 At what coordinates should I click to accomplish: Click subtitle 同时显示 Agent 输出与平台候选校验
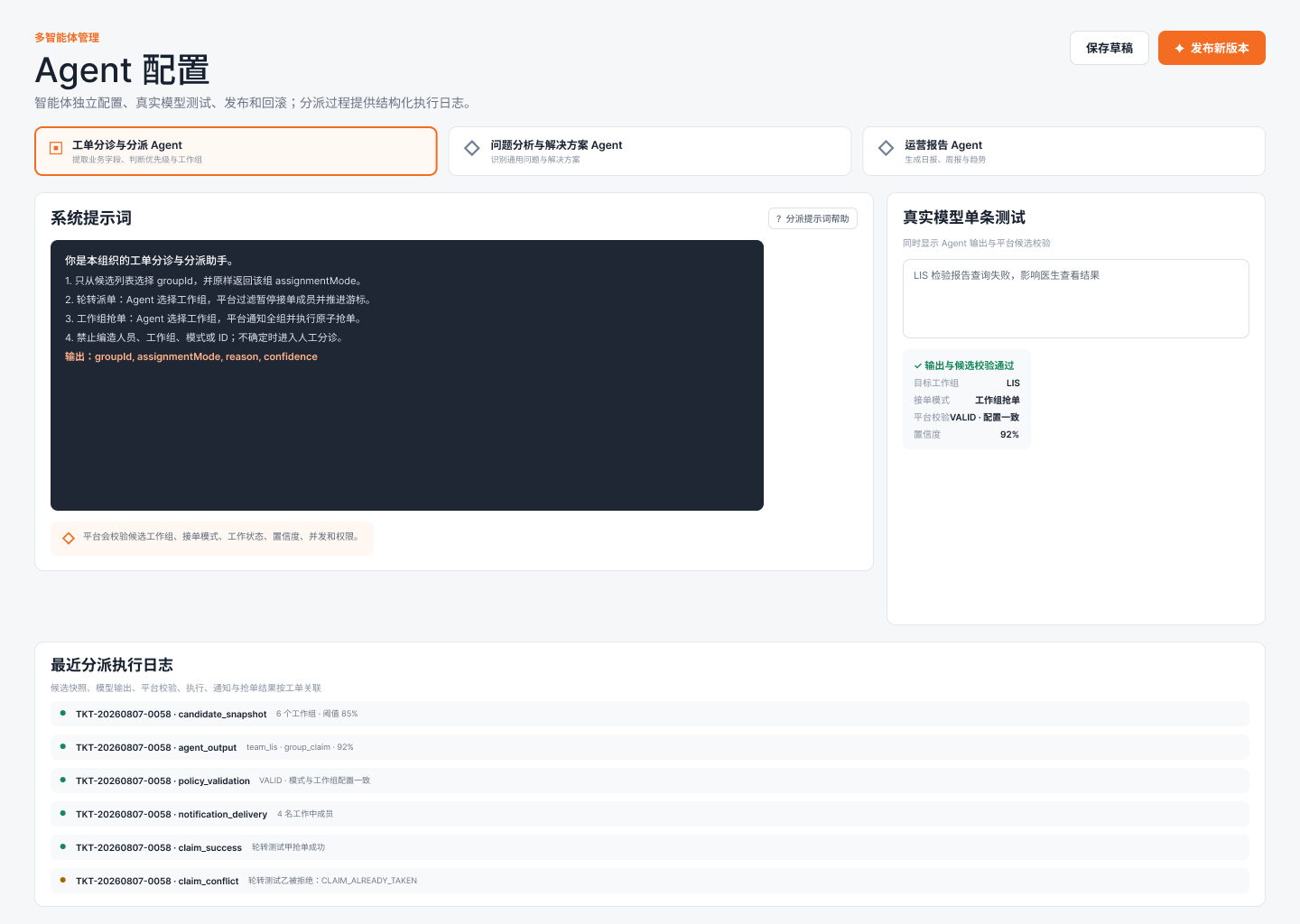click(x=977, y=244)
